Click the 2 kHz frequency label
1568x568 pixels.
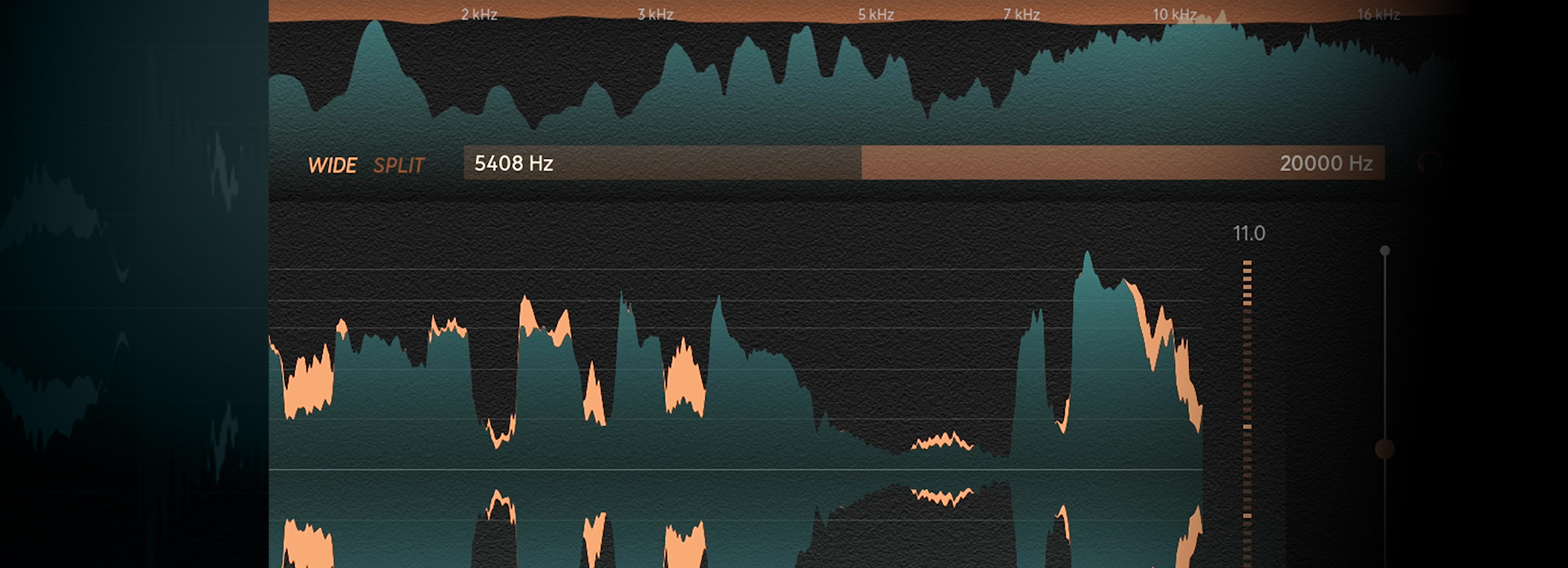tap(479, 14)
